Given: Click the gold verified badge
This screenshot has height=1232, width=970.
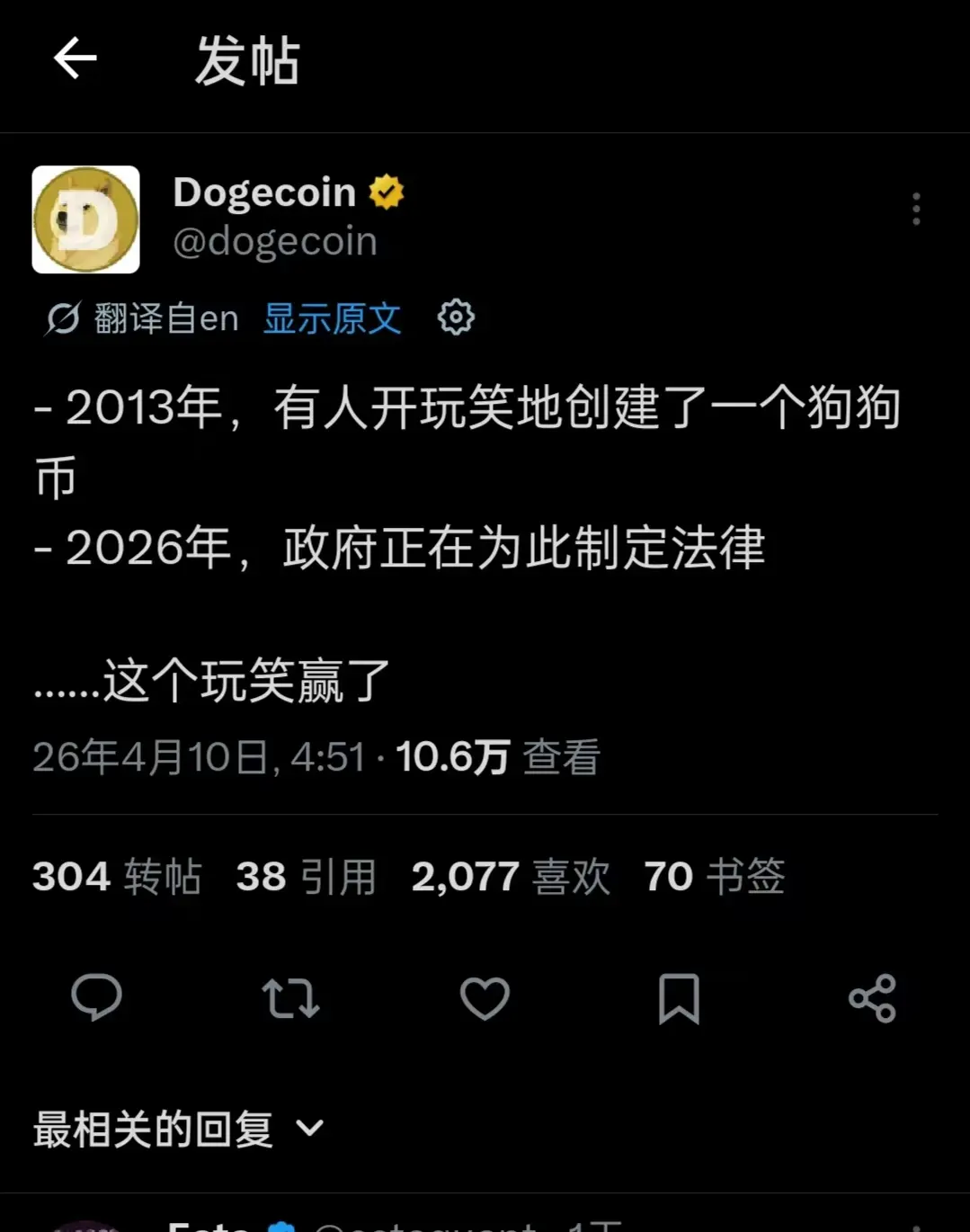Looking at the screenshot, I should [x=387, y=192].
